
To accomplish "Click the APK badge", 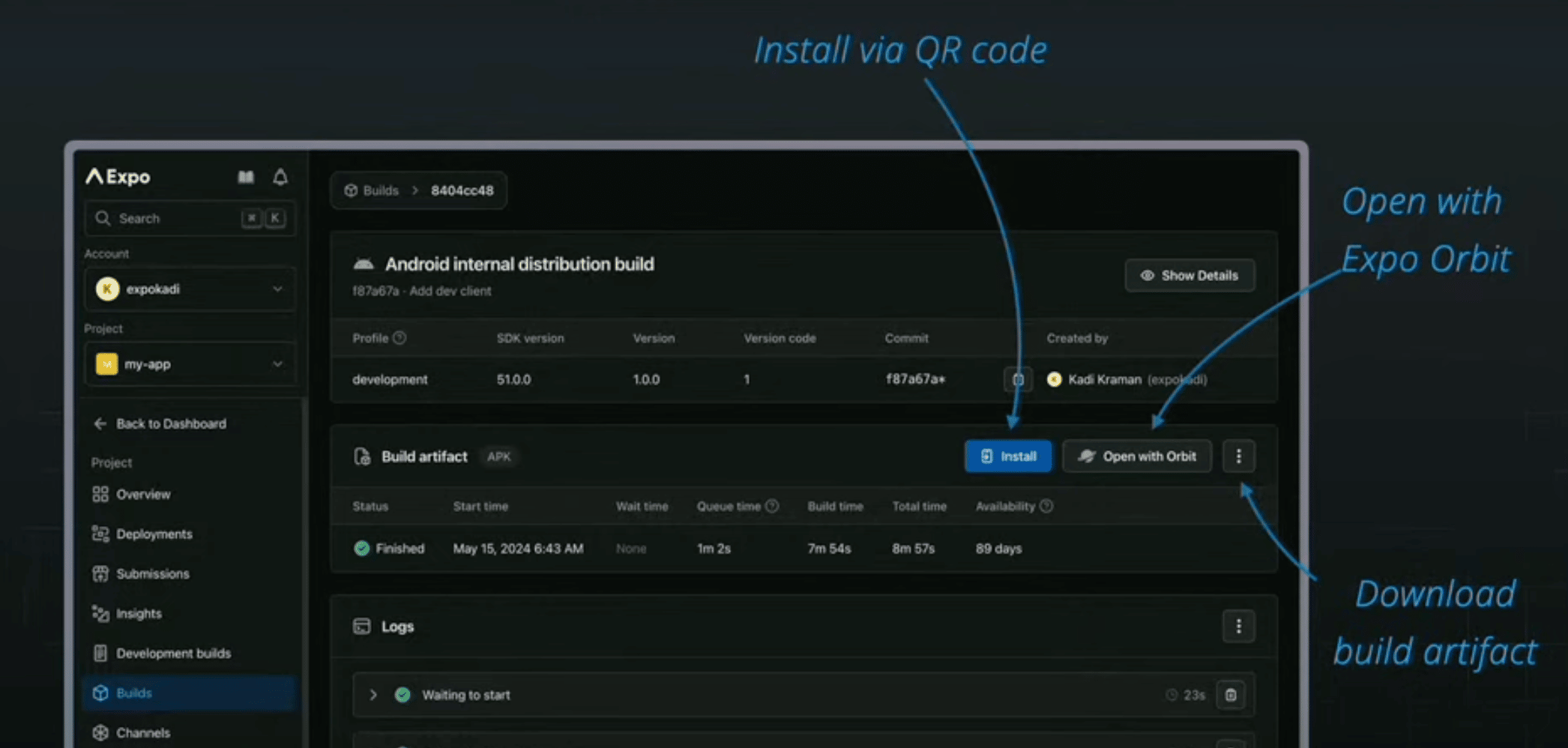I will click(499, 456).
